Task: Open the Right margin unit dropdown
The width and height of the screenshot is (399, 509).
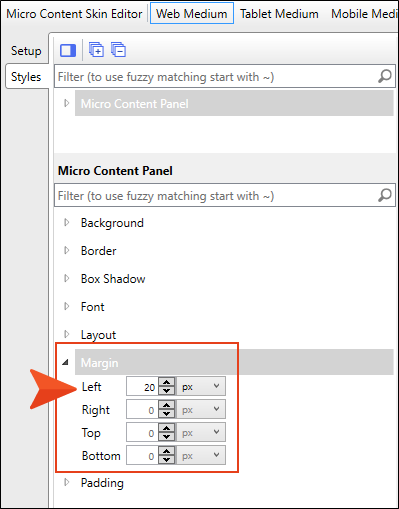Action: [201, 409]
